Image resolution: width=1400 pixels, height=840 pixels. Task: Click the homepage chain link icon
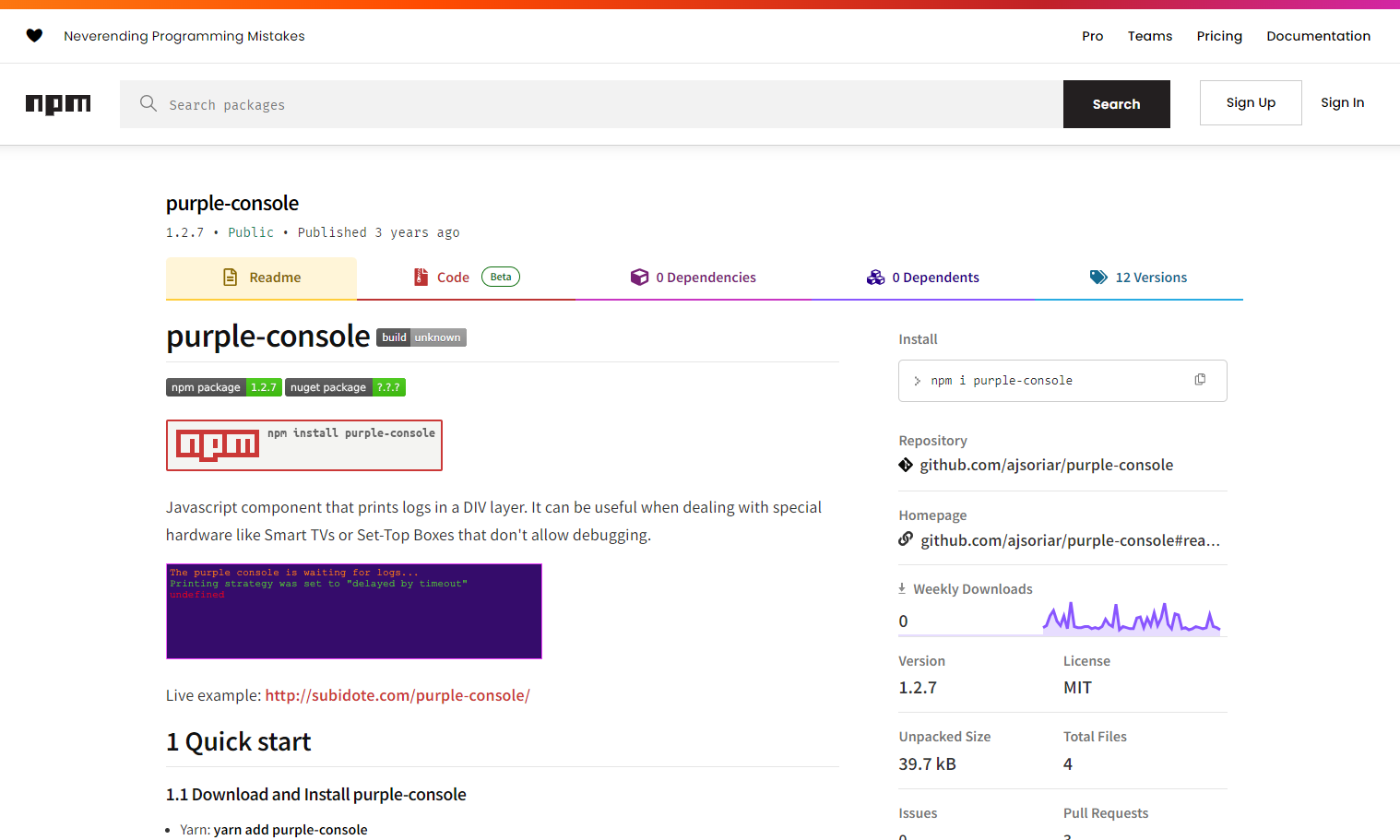click(906, 539)
